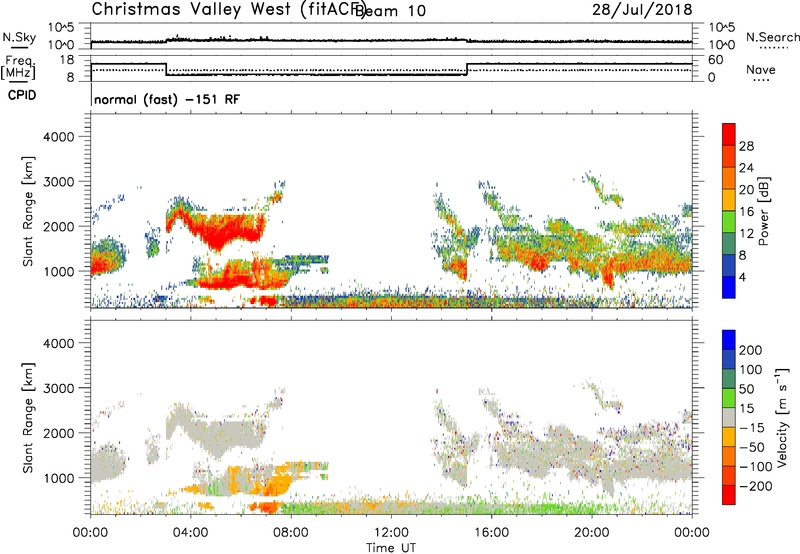Select the 'N.Sky' legend label
800x554 pixels.
pos(19,37)
